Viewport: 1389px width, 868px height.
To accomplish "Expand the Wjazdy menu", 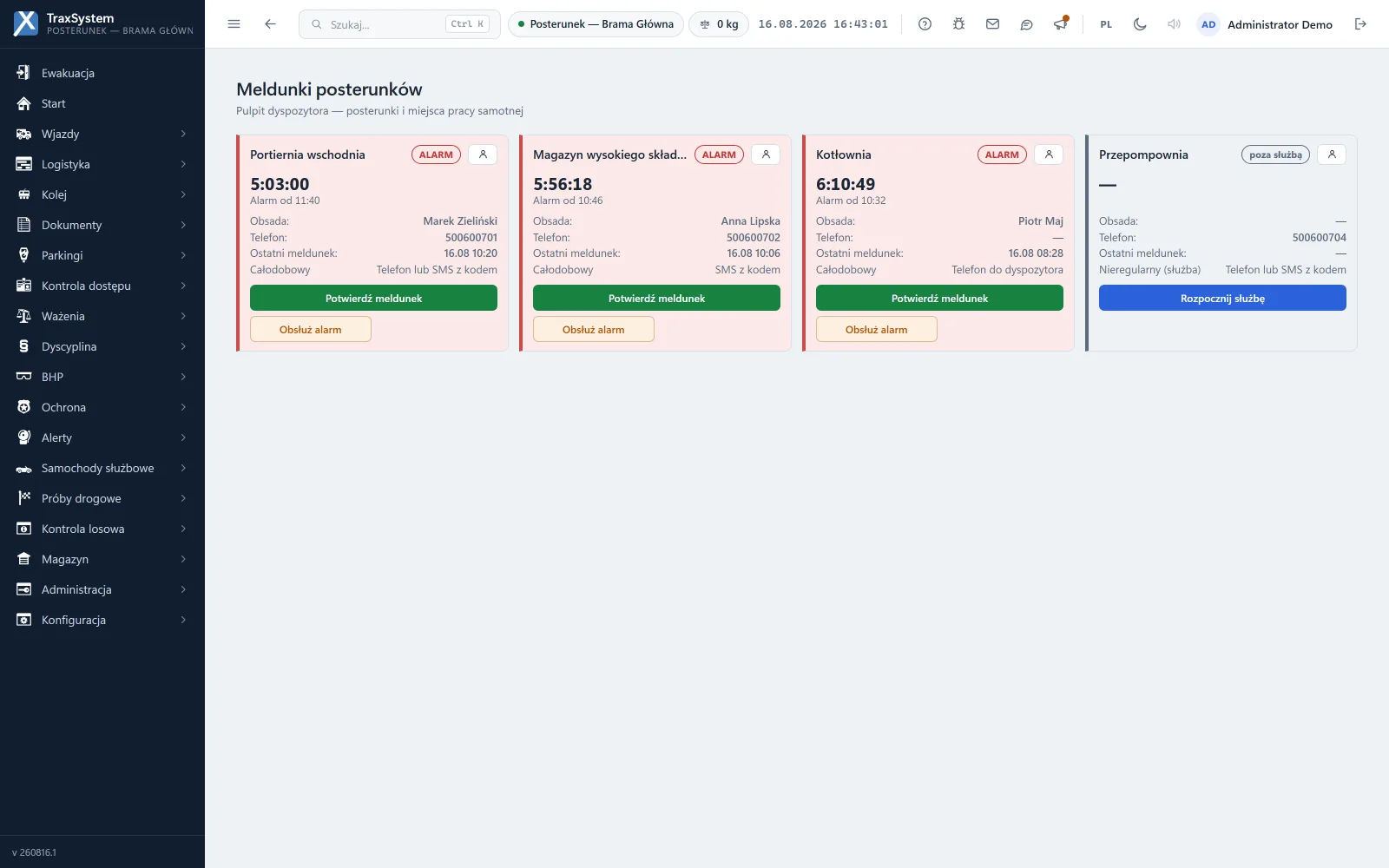I will pyautogui.click(x=102, y=134).
